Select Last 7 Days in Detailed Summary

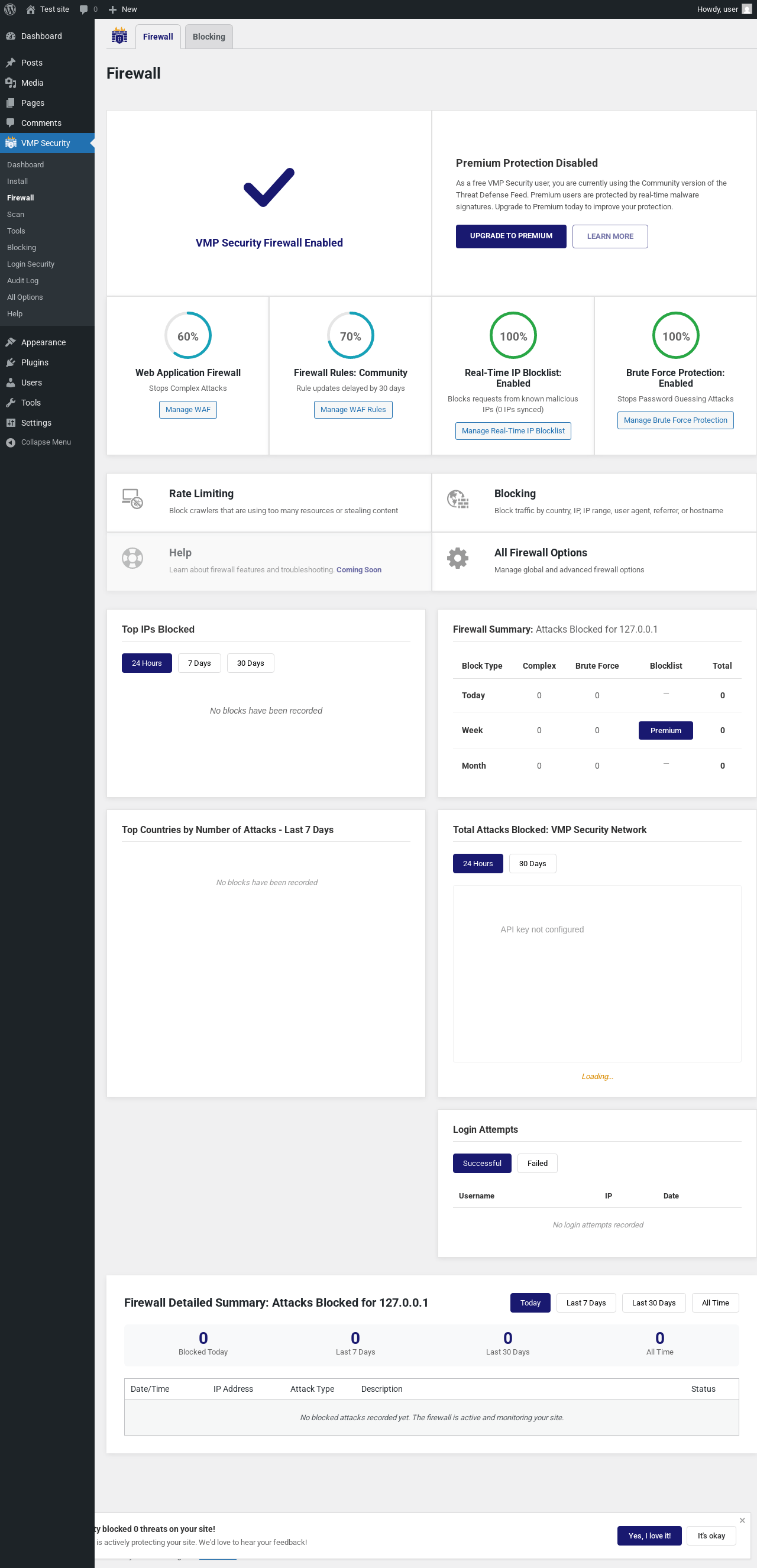(x=586, y=1303)
